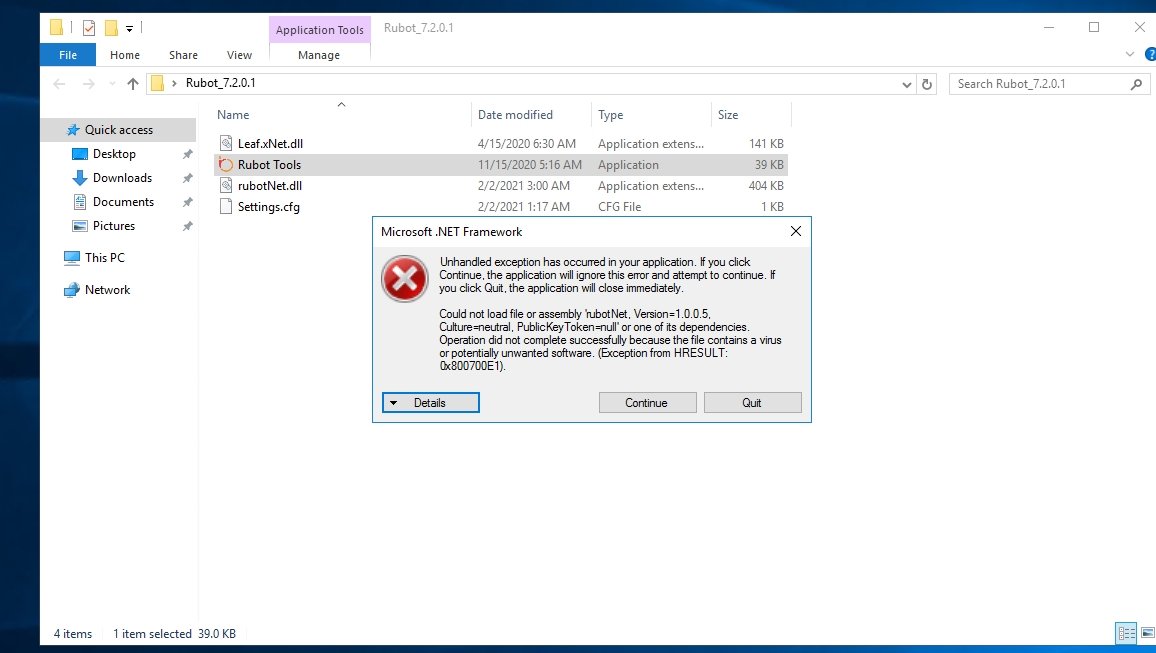This screenshot has width=1156, height=653.
Task: Open the File menu tab
Action: [68, 55]
